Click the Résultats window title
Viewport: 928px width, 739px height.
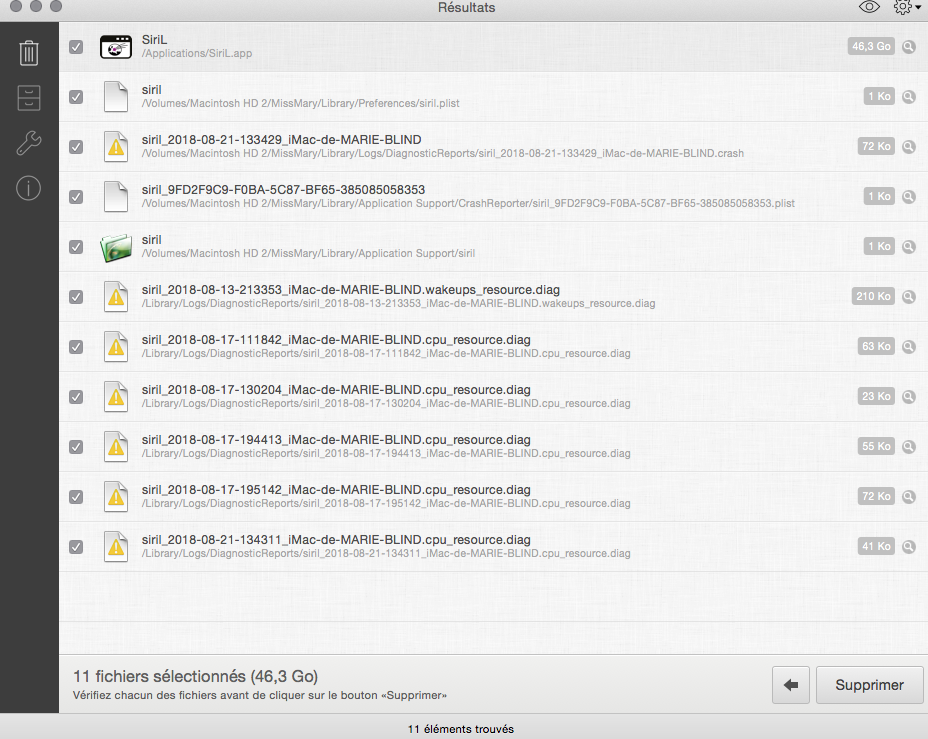click(x=466, y=8)
